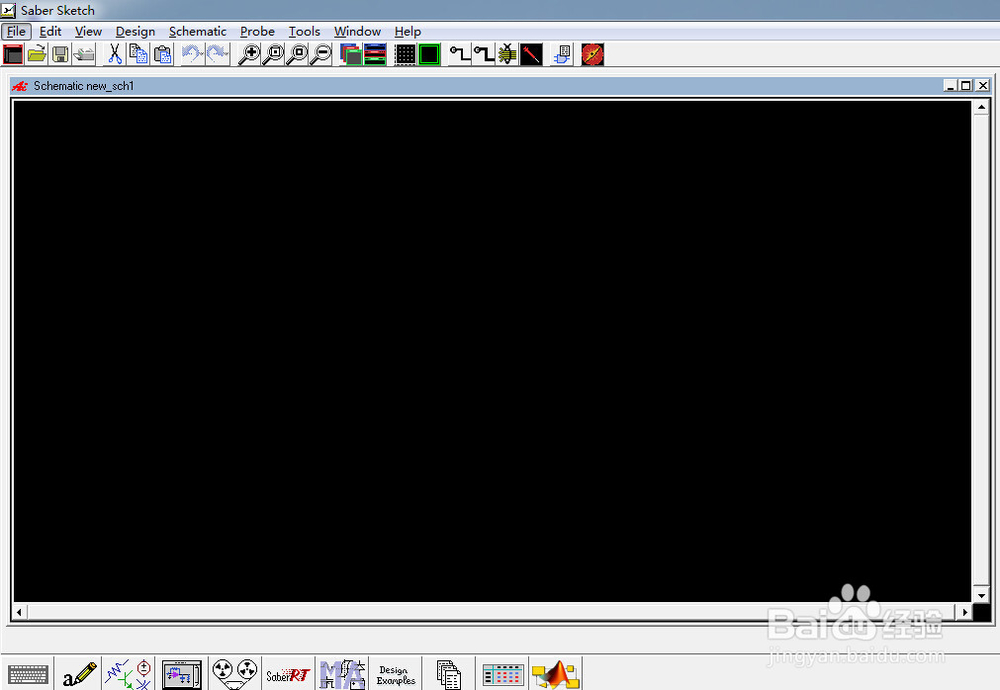Click the vertical scrollbar down arrow

tap(981, 595)
